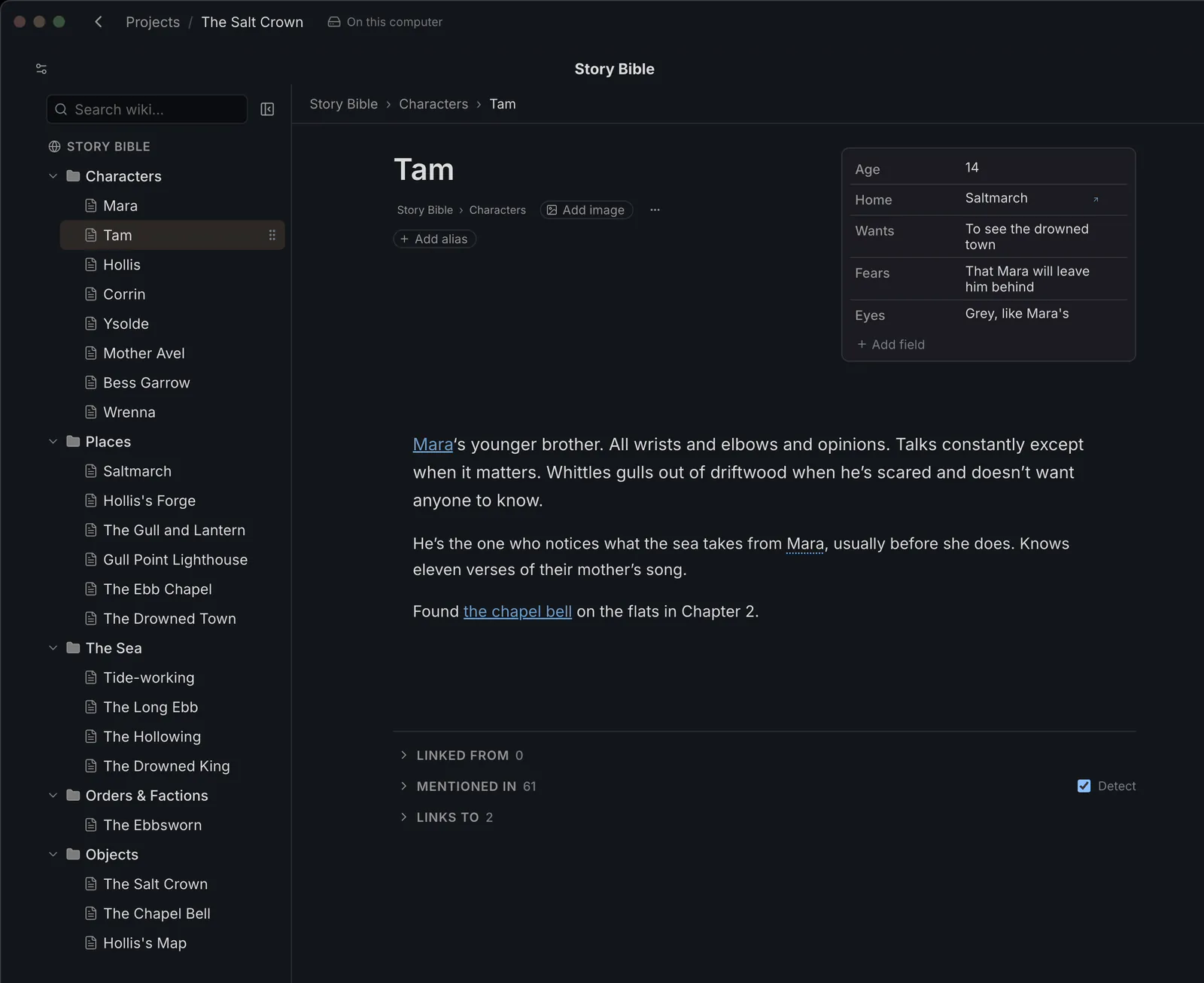
Task: Click the Search wiki input field
Action: (147, 109)
